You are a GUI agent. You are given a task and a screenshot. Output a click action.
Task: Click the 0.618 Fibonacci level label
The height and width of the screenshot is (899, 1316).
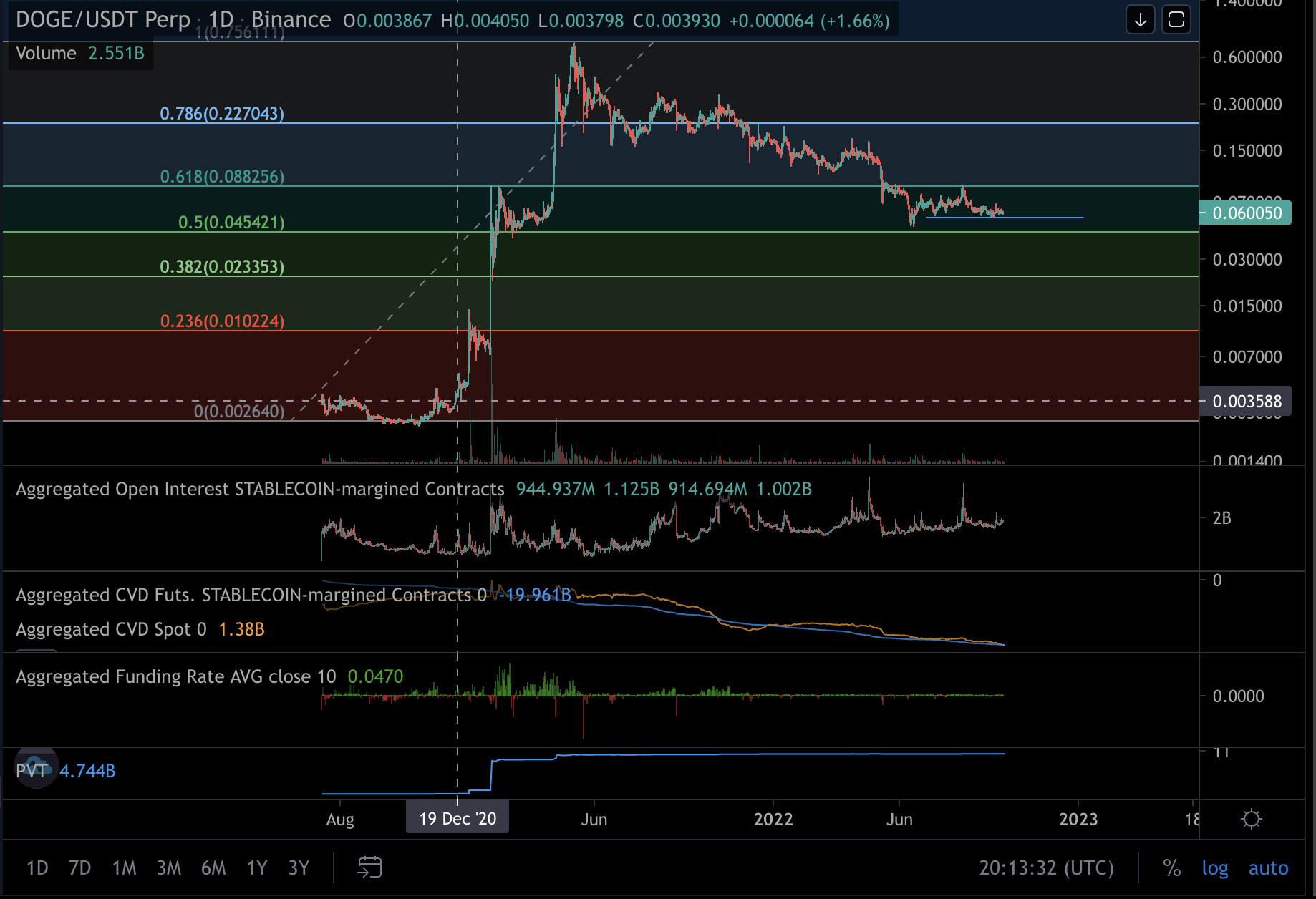222,177
